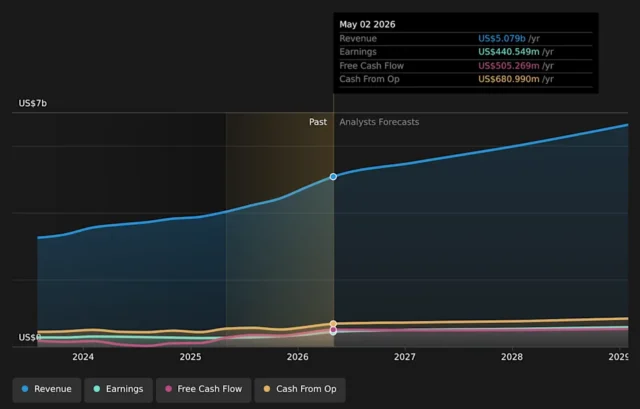
Task: Click the 2024 x-axis year label
Action: 83,357
